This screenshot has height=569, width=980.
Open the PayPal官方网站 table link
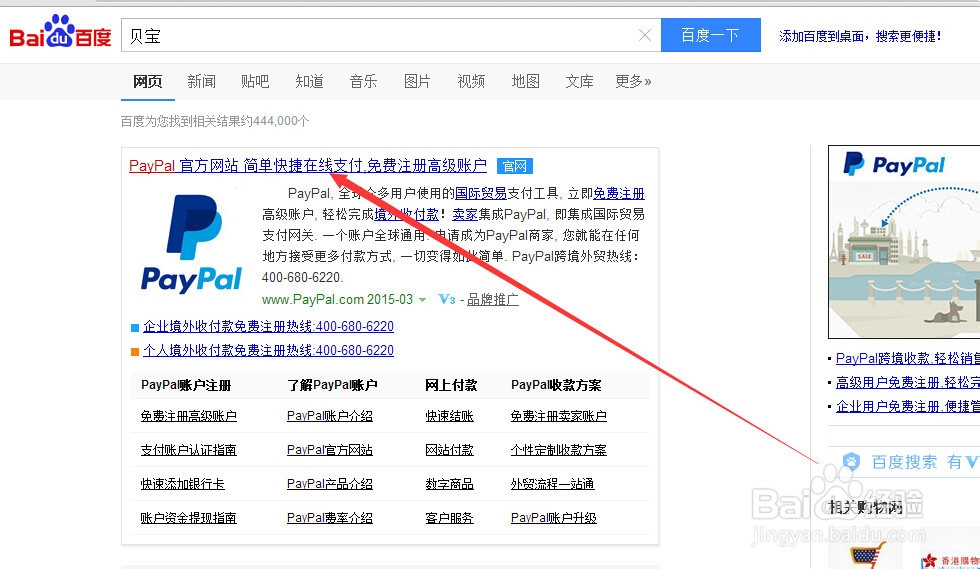(x=329, y=450)
